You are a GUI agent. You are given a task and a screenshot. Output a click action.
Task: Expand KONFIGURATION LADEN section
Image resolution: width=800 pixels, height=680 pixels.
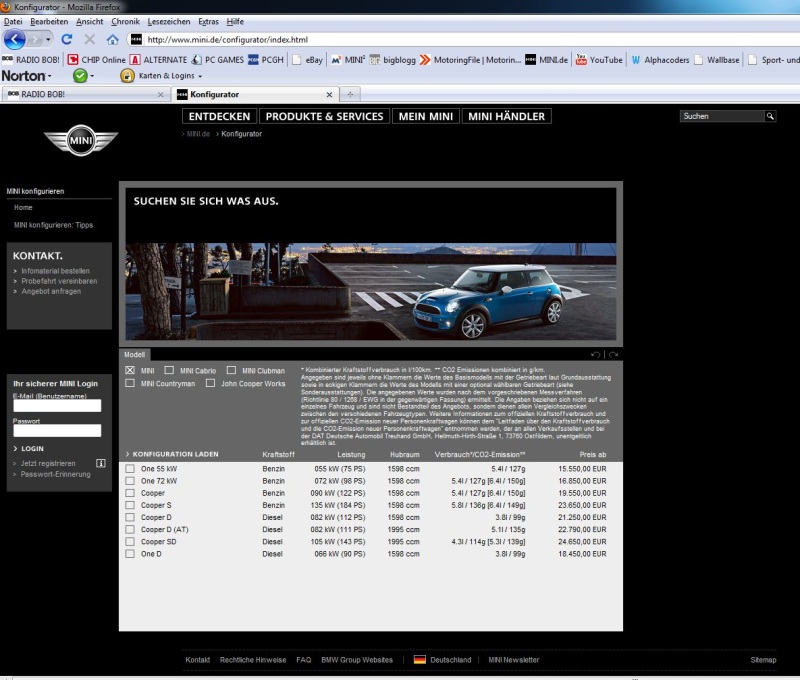pos(175,454)
